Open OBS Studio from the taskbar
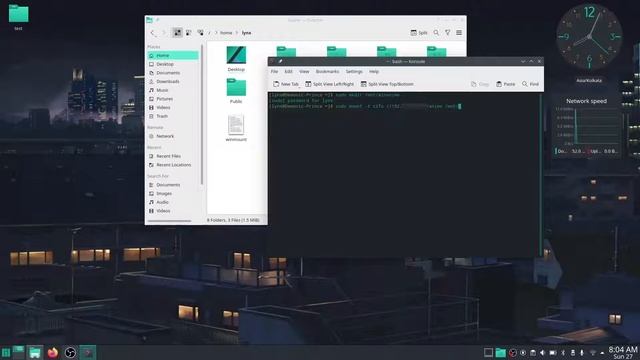 click(70, 352)
